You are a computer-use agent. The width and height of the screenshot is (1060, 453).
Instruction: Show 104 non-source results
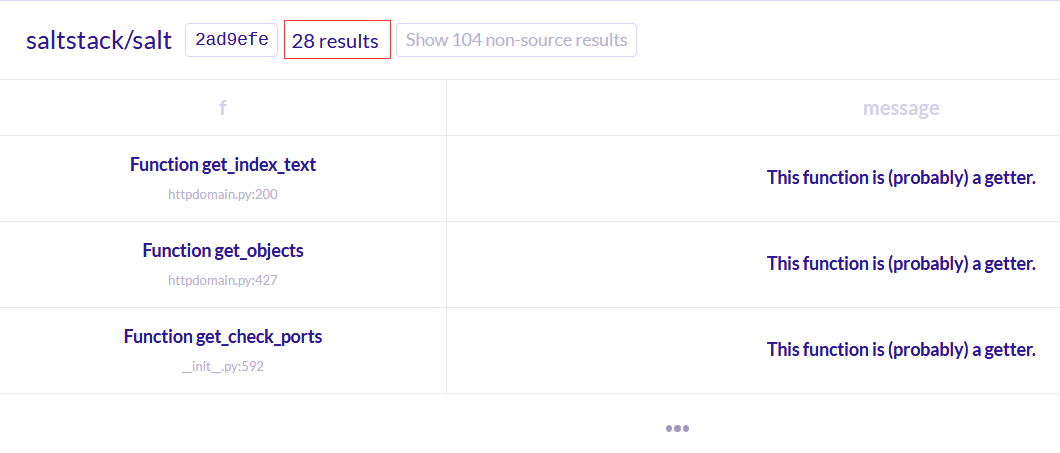[516, 41]
